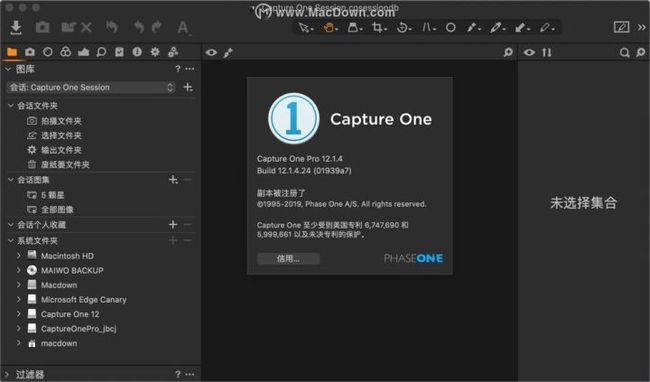Select the Rotate straighten tool

point(403,28)
